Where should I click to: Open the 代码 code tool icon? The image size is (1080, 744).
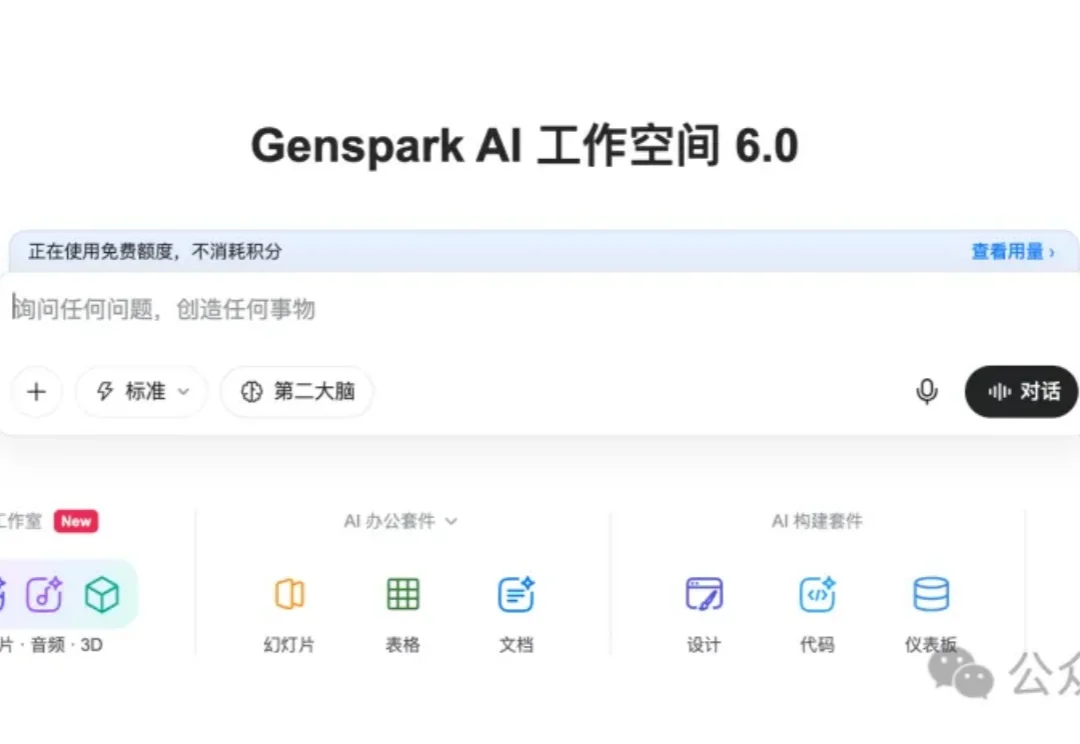coord(818,594)
